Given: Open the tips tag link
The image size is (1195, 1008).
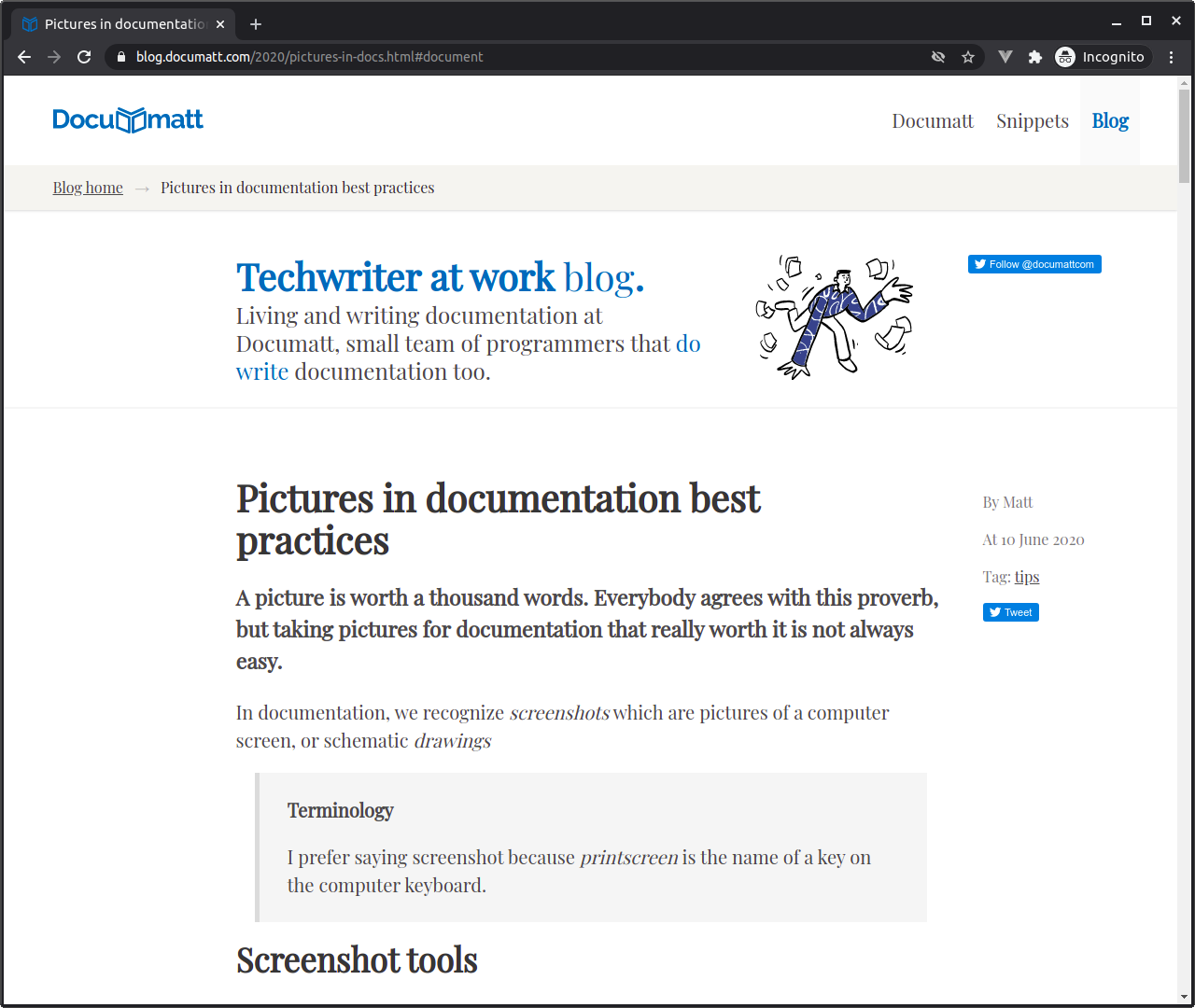Looking at the screenshot, I should pos(1027,577).
